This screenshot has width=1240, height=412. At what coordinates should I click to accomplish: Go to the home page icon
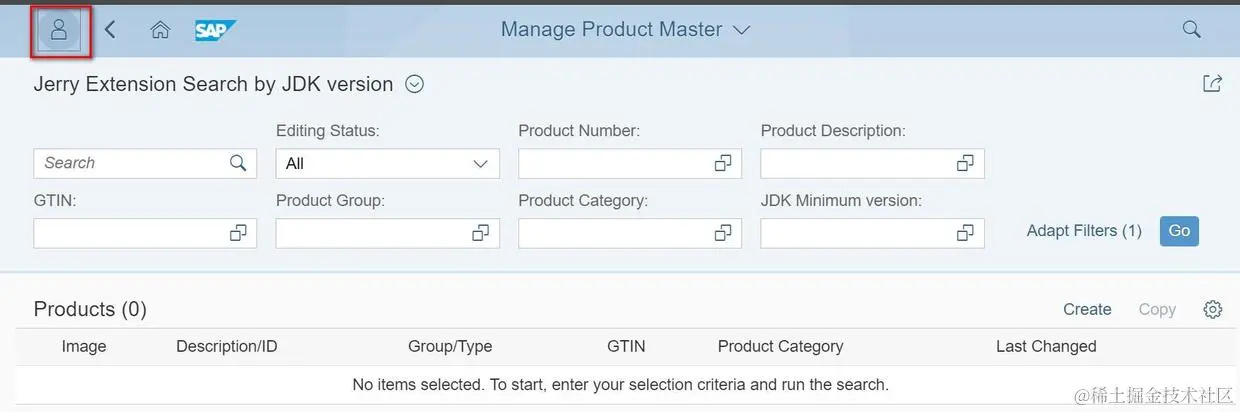pos(160,30)
